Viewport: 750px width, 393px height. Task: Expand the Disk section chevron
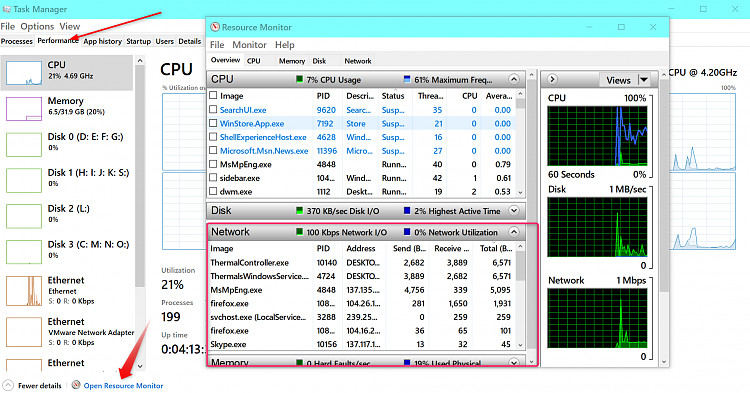coord(514,210)
